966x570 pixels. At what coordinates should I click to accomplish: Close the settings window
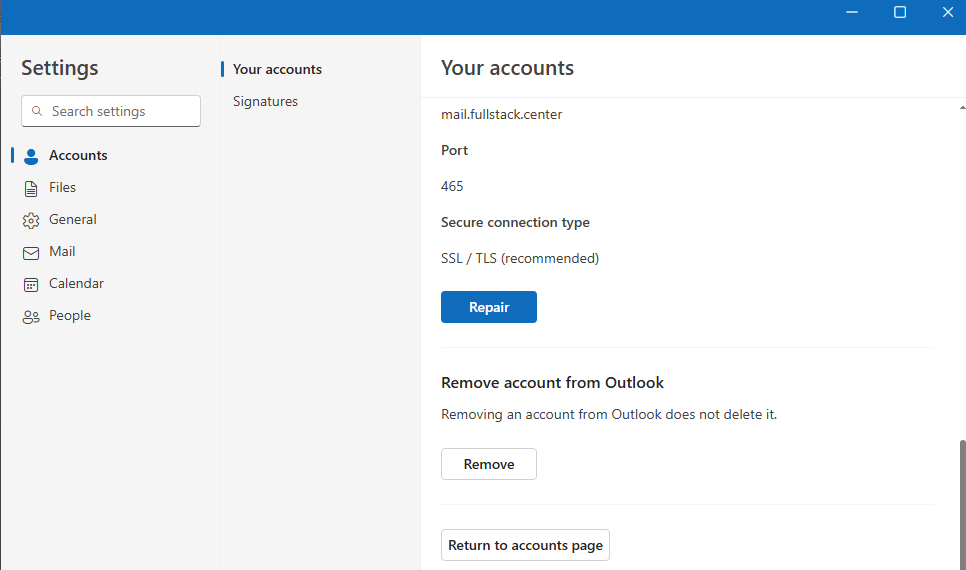tap(948, 12)
